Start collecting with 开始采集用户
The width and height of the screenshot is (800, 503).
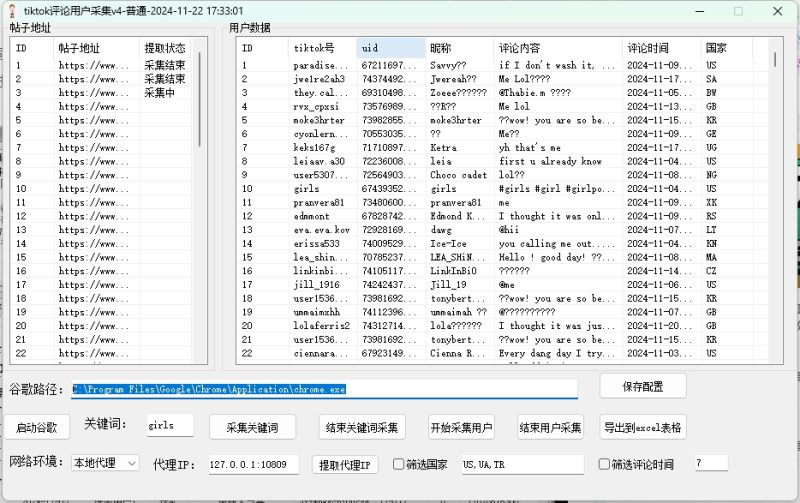[x=461, y=427]
